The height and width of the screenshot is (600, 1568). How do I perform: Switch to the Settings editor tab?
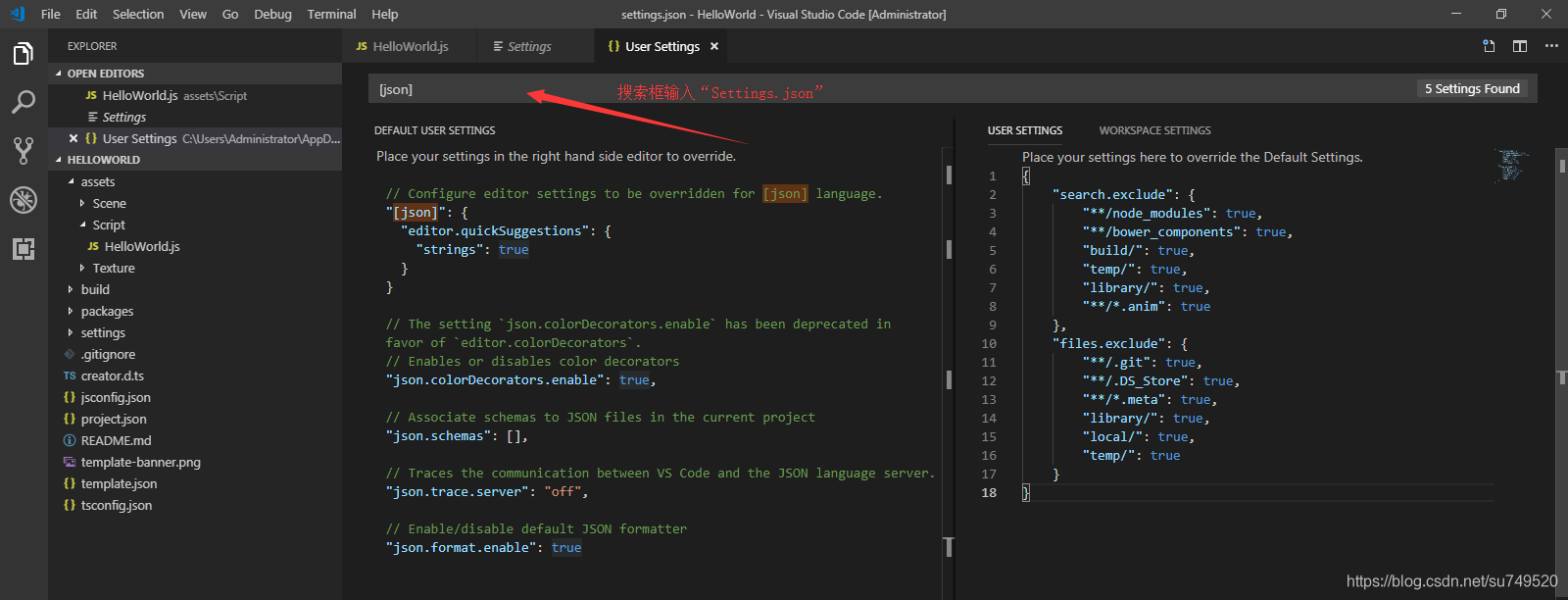[x=535, y=46]
